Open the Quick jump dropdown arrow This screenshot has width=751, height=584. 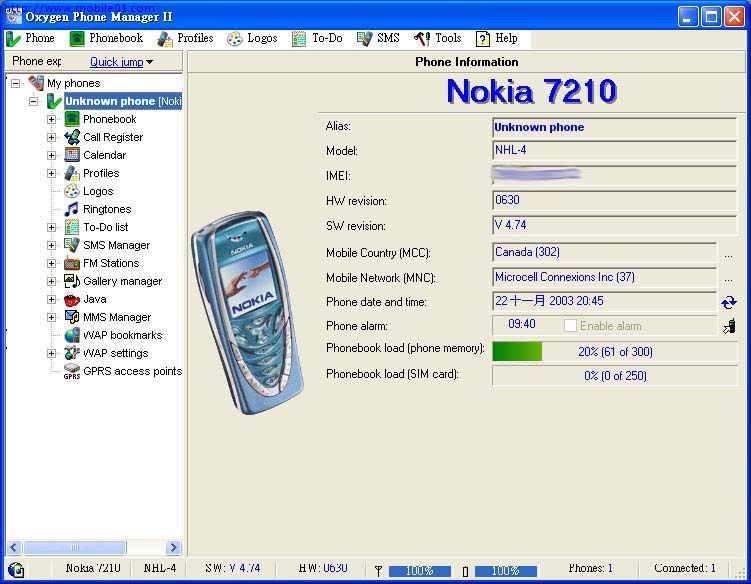(149, 62)
